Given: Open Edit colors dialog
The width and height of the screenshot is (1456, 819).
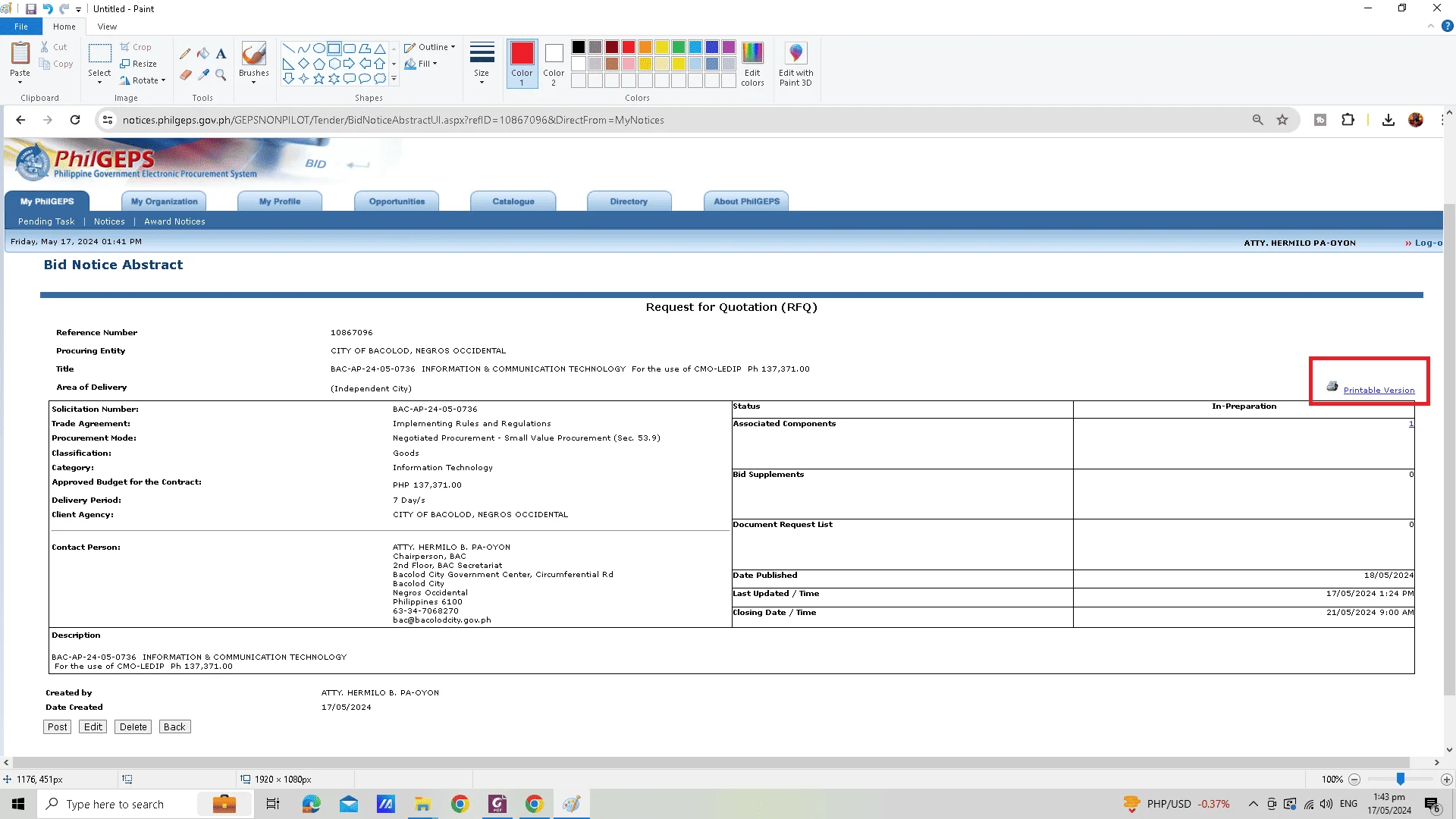Looking at the screenshot, I should [752, 64].
